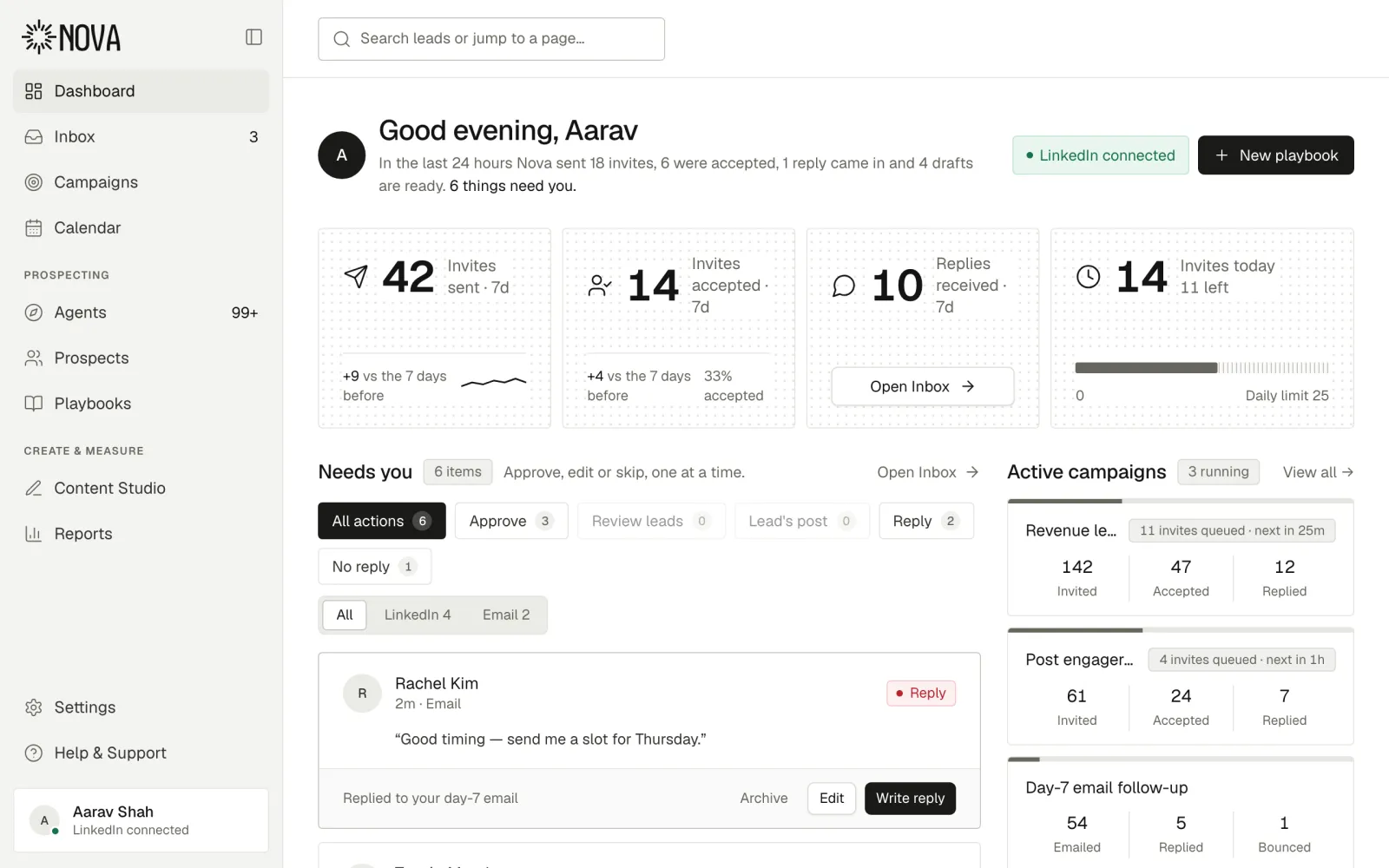Focus the search leads input field

[x=491, y=39]
